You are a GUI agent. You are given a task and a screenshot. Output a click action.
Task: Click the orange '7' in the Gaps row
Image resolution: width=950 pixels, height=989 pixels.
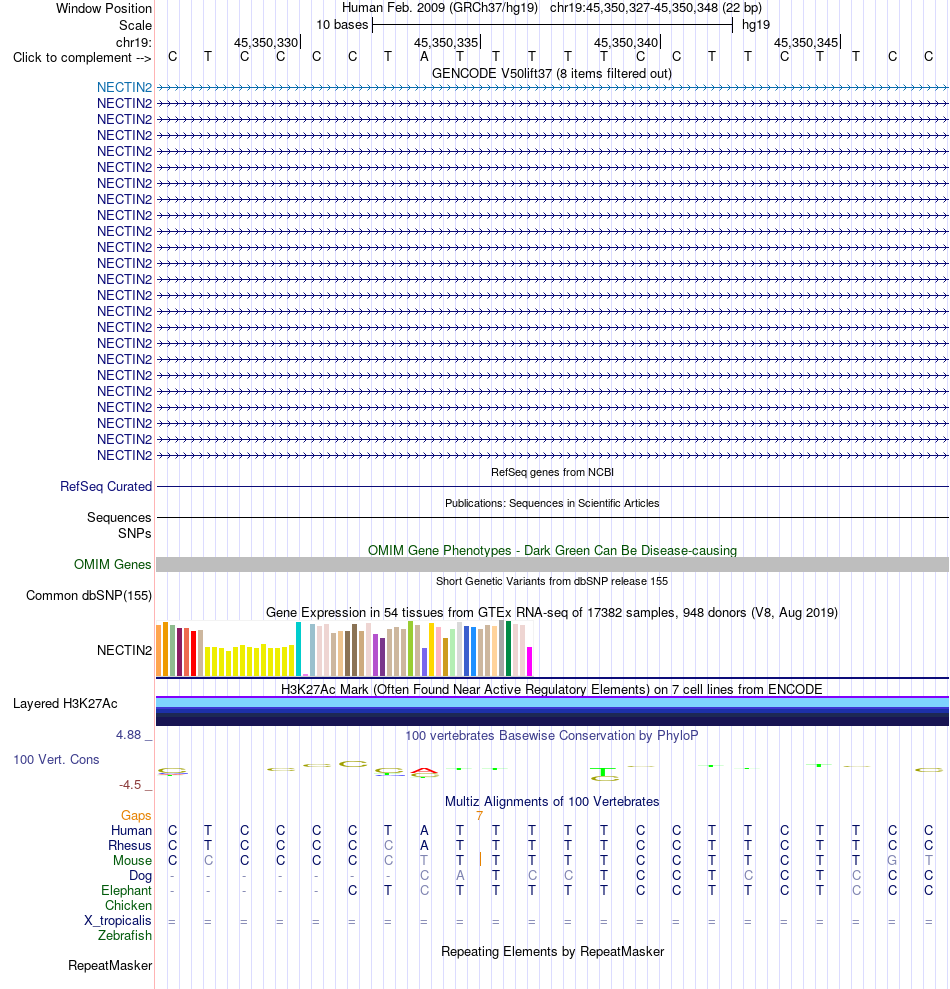pyautogui.click(x=479, y=816)
